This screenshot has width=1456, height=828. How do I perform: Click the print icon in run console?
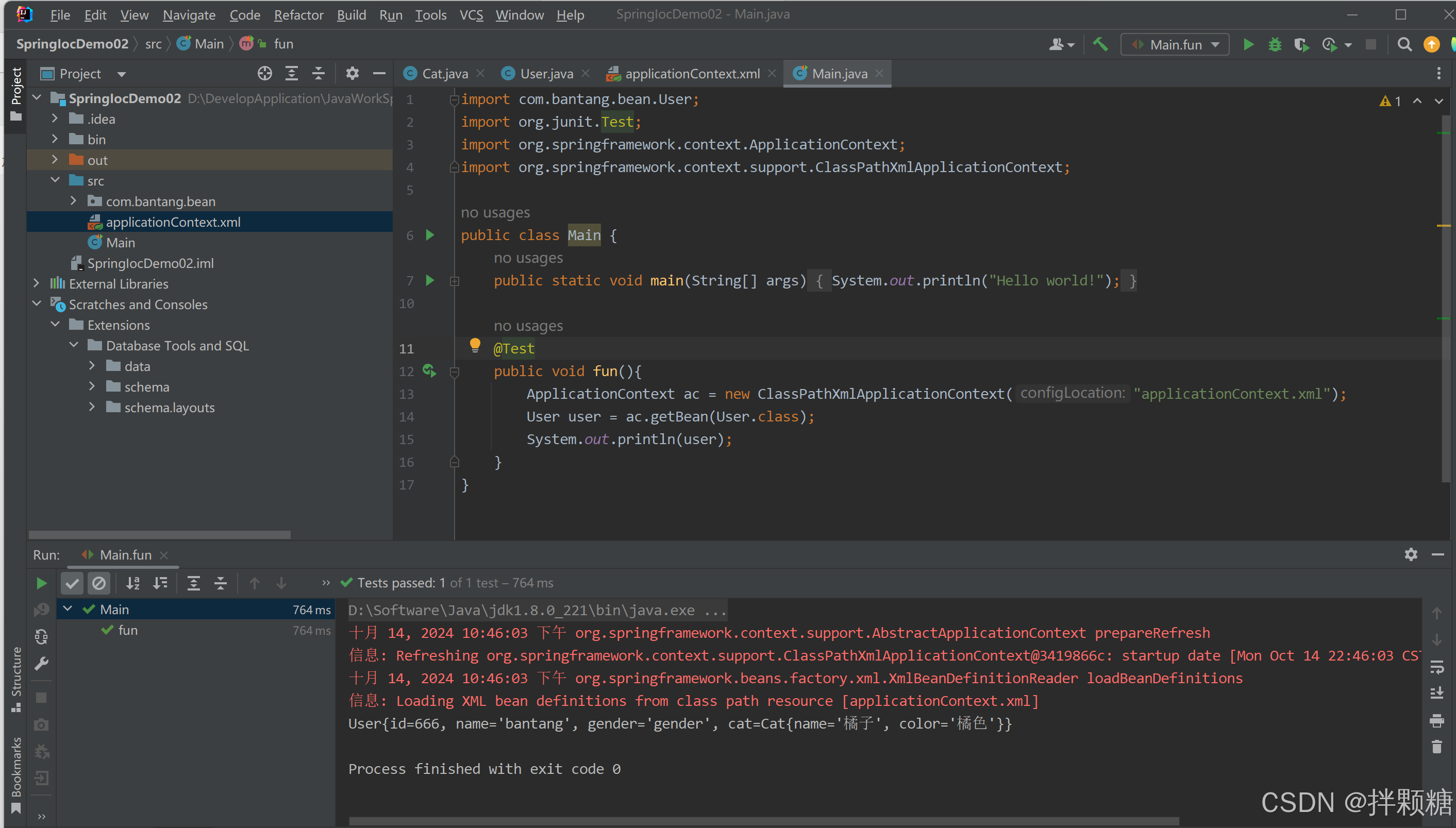tap(1436, 721)
